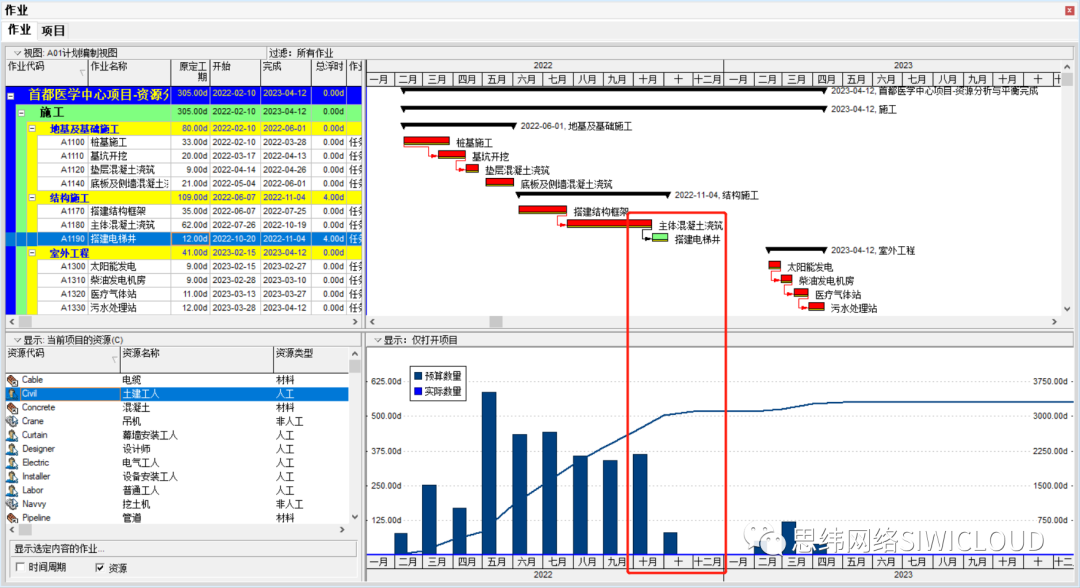Image resolution: width=1080 pixels, height=588 pixels.
Task: Select the Navvy excavator resource icon
Action: click(12, 504)
